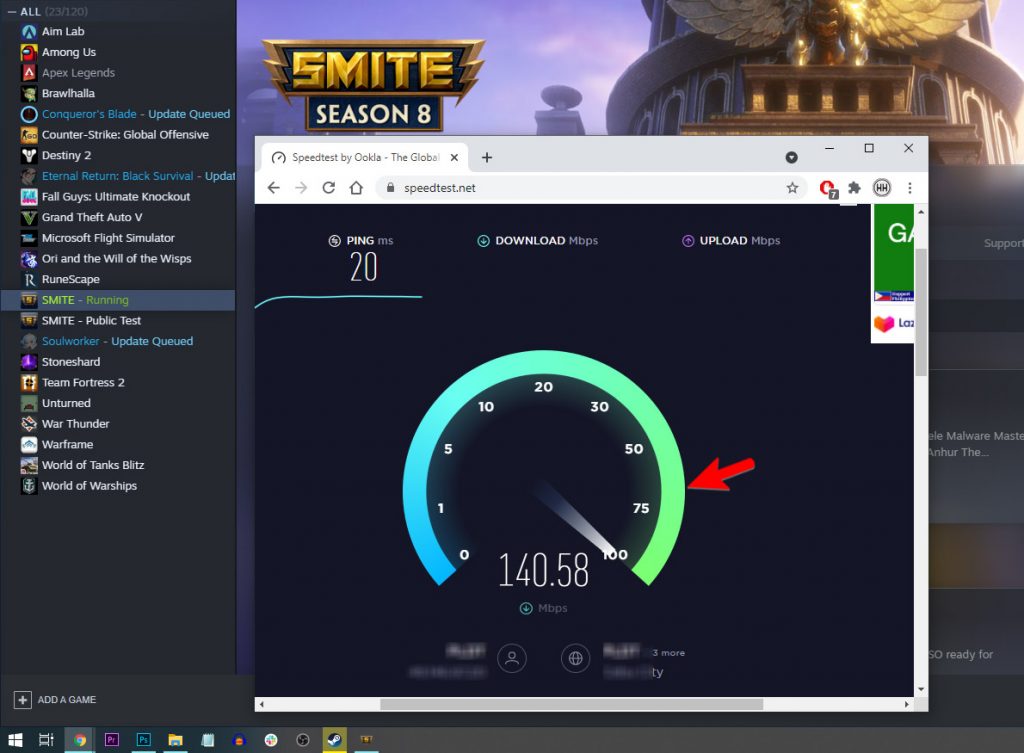
Task: Click the Warframe icon
Action: coord(29,445)
